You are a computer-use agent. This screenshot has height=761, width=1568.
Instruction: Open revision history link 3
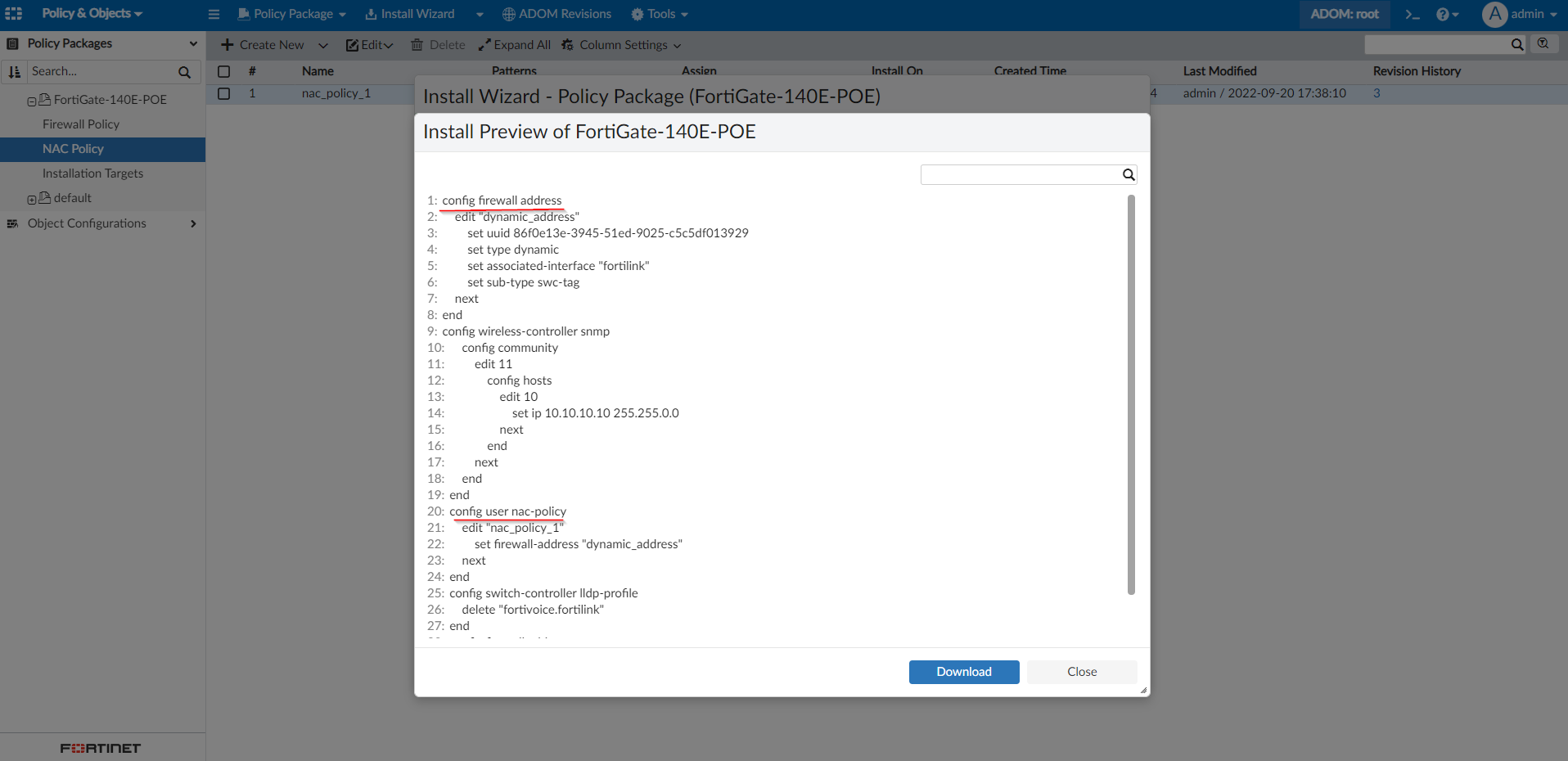point(1377,93)
